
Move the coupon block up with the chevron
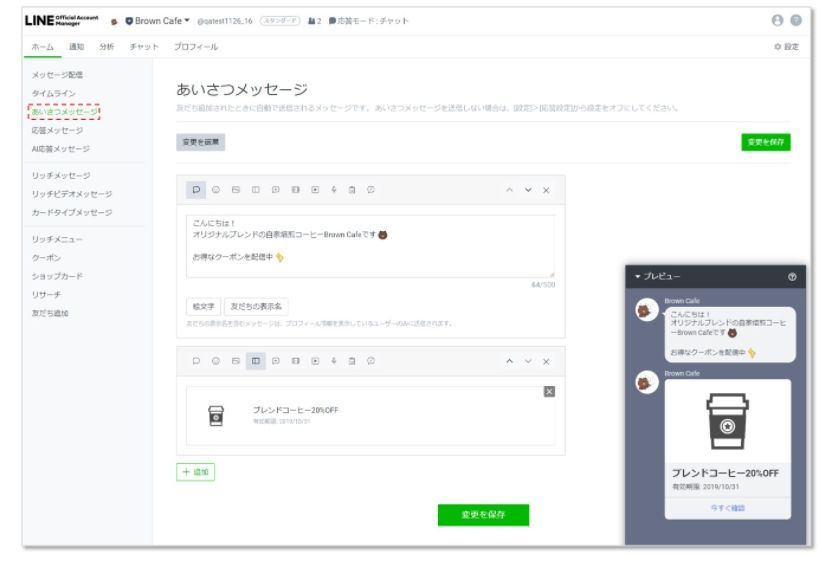pos(509,361)
